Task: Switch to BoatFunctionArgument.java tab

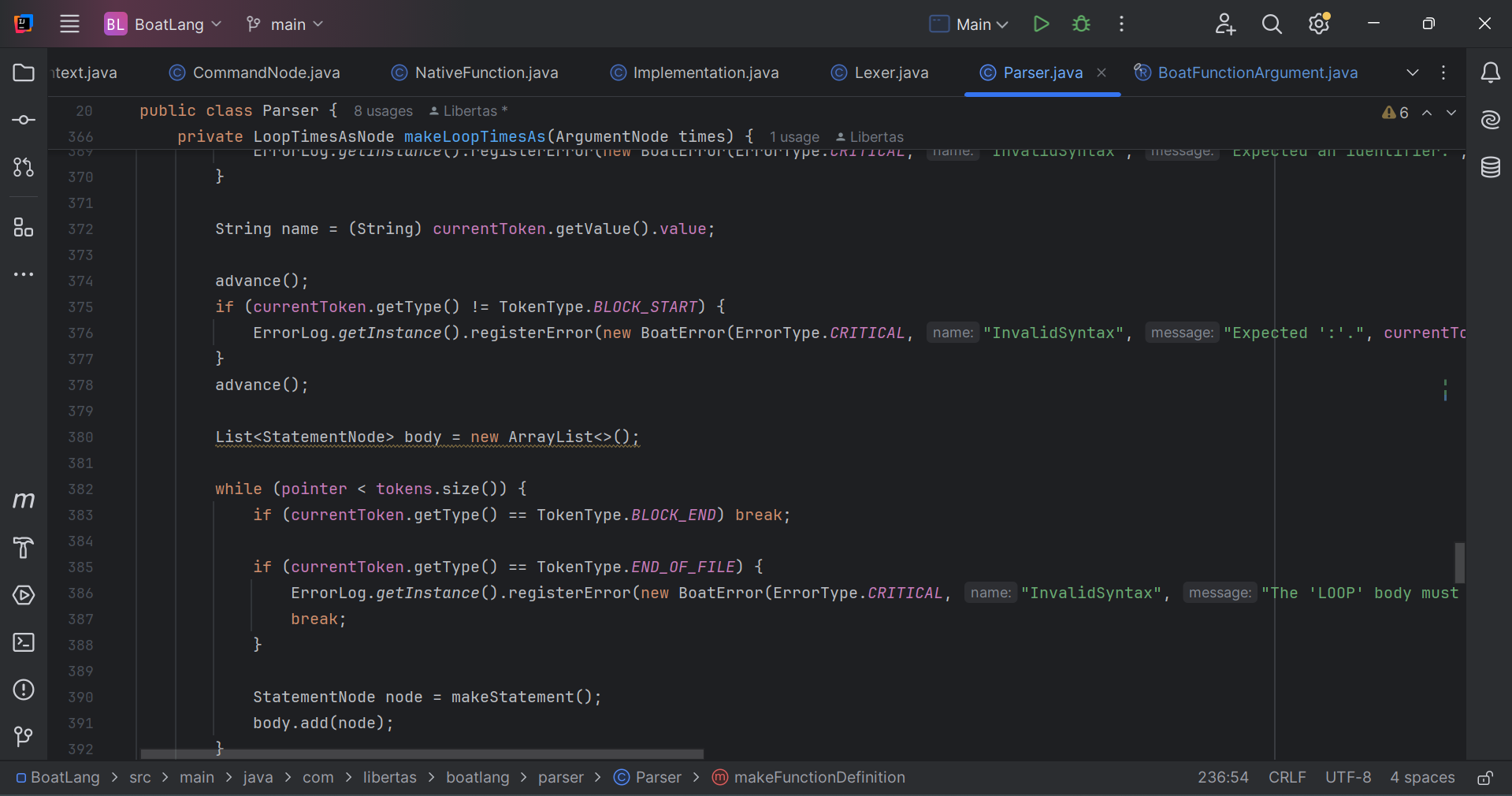Action: click(x=1246, y=73)
